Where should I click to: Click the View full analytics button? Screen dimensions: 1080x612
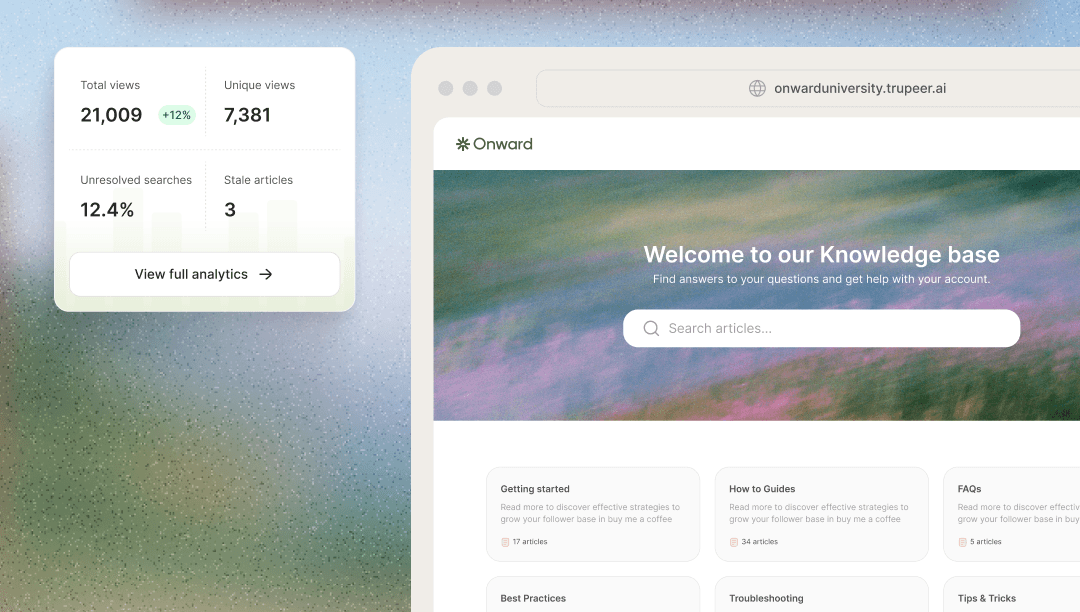(x=205, y=274)
